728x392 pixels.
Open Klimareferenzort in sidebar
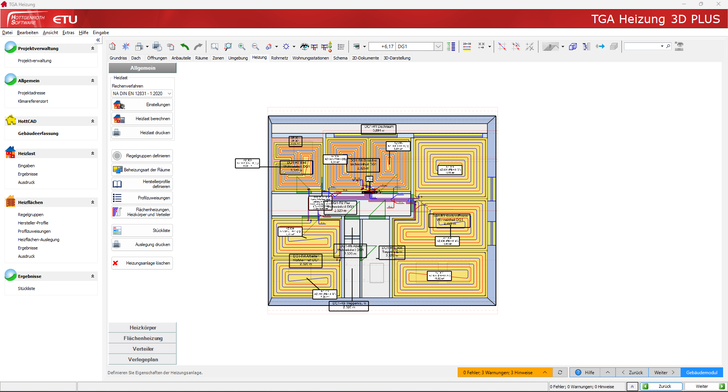point(33,101)
